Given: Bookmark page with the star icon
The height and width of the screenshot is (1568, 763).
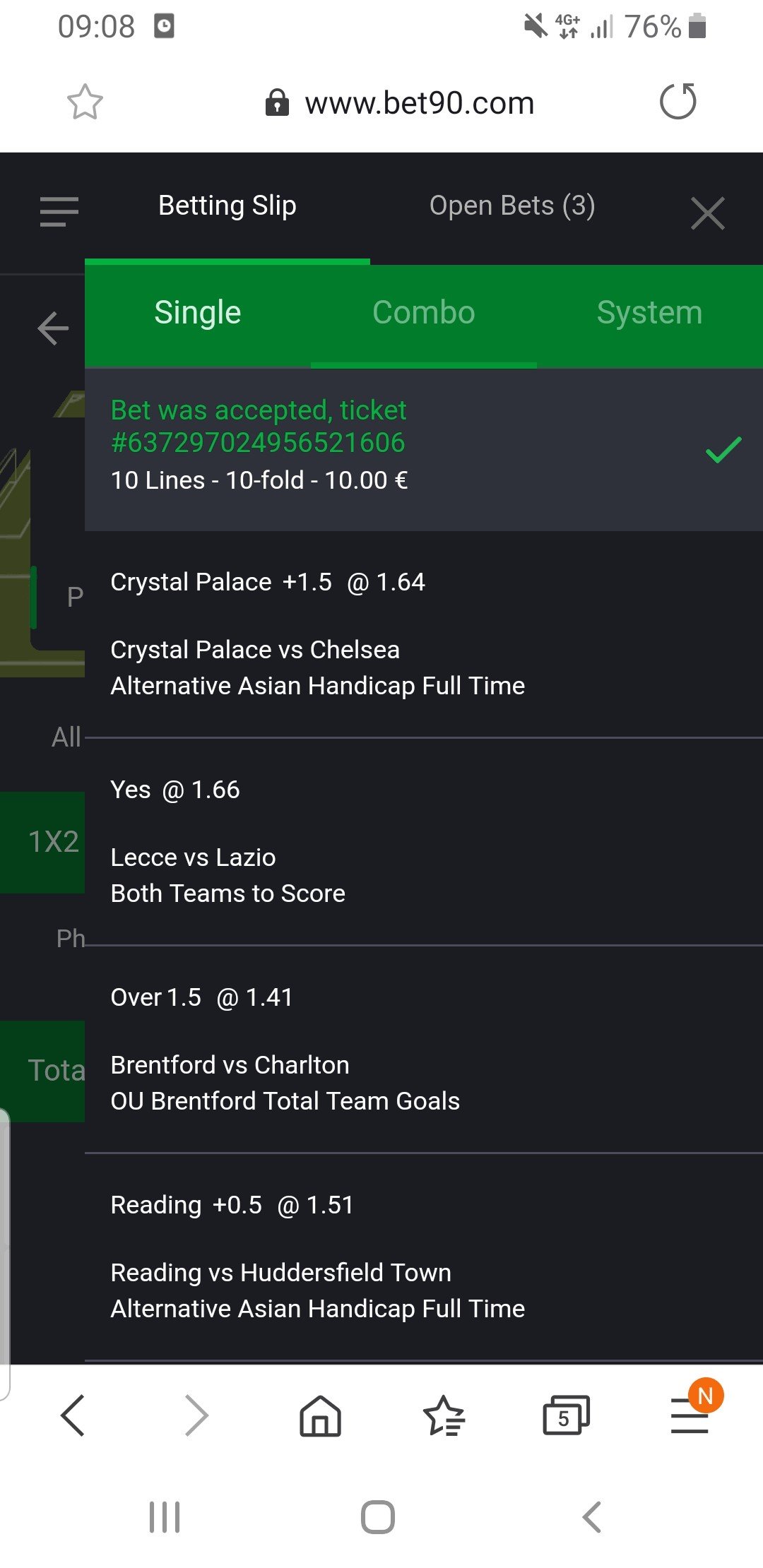Looking at the screenshot, I should [x=85, y=102].
